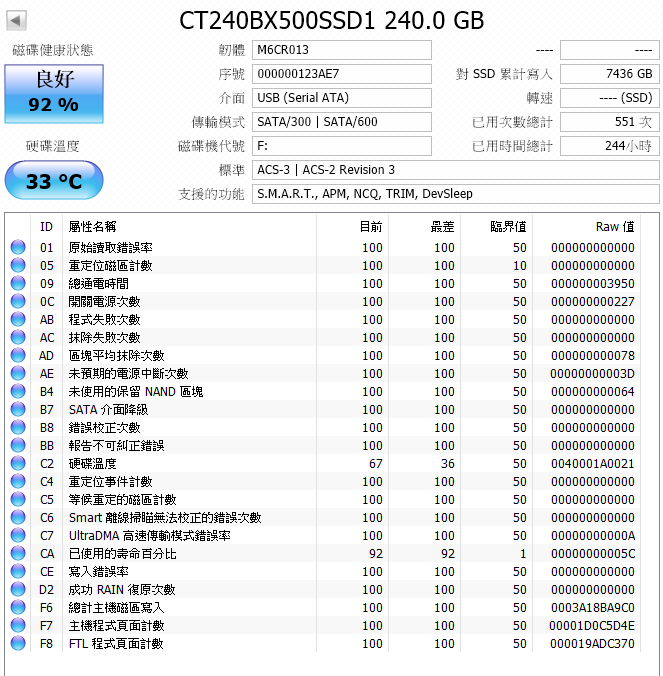
Task: Click status orb for C6 Smart 離線掃瞄 row
Action: click(18, 517)
